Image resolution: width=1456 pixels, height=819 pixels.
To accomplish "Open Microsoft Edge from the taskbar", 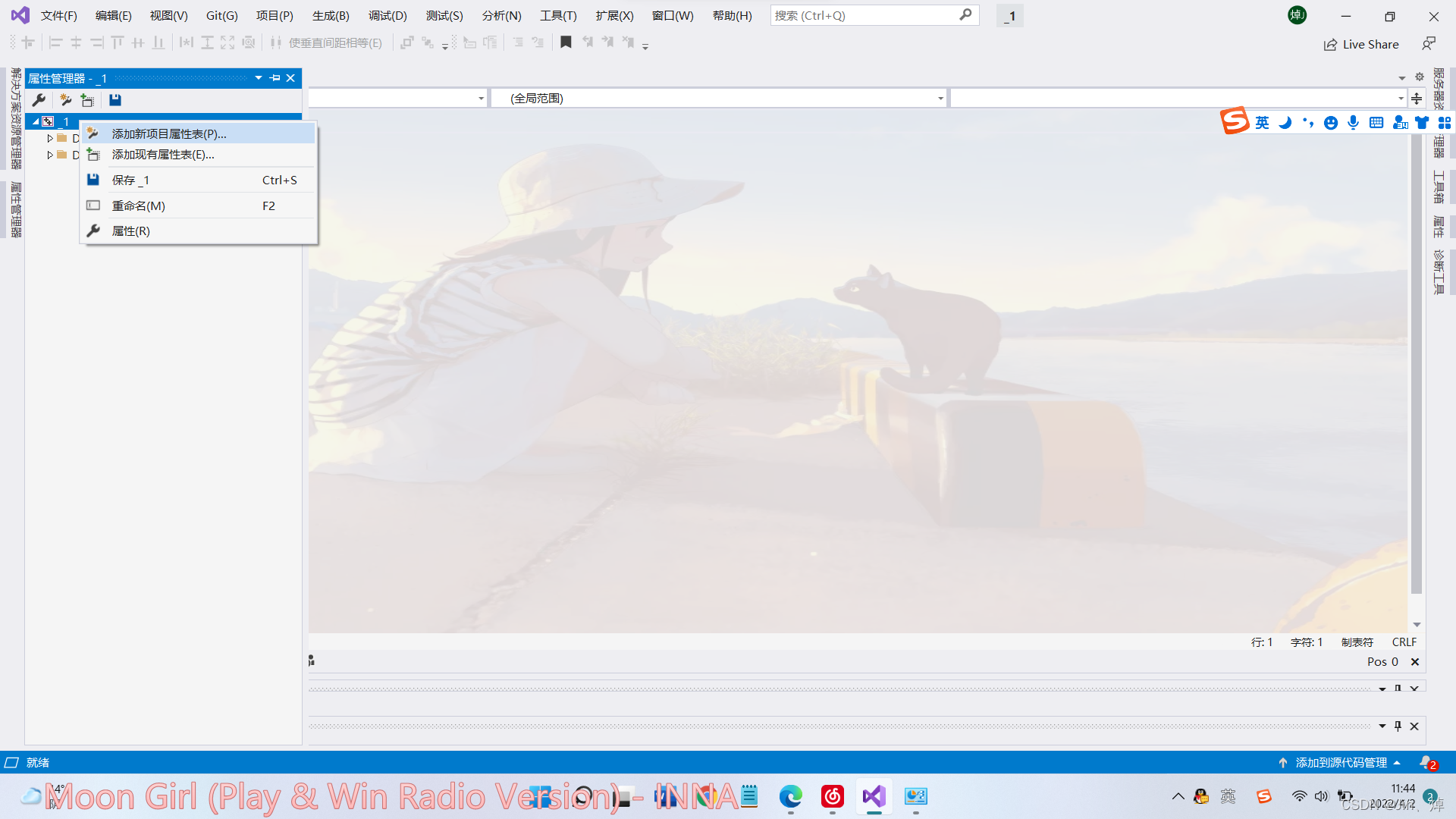I will [x=791, y=797].
